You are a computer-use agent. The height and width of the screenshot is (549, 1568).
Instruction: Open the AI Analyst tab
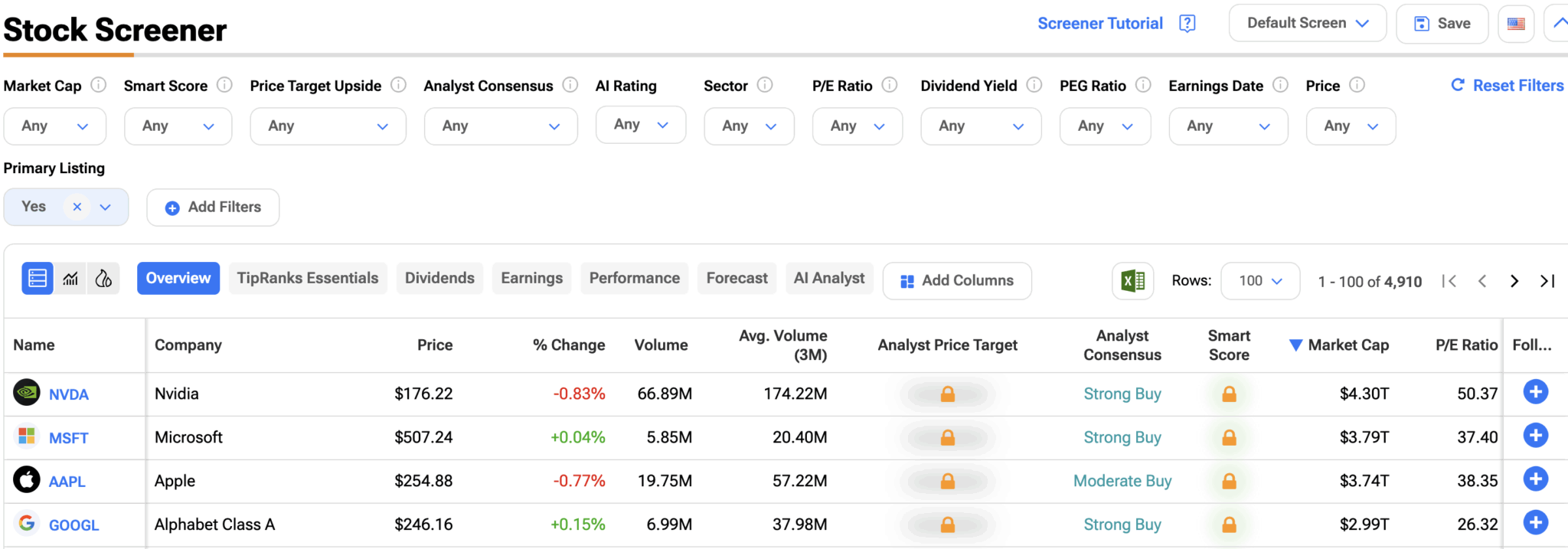coord(828,278)
